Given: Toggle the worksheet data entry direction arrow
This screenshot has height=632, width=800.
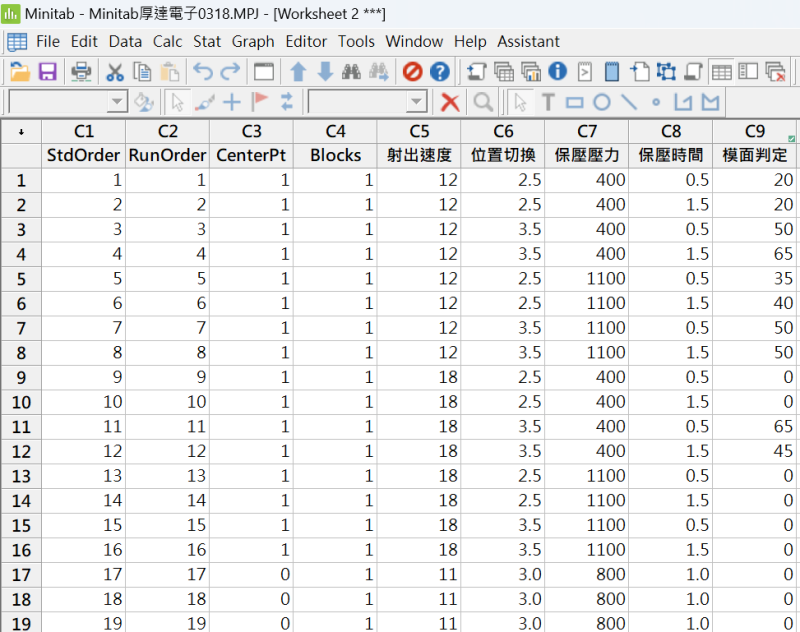Looking at the screenshot, I should click(x=21, y=132).
